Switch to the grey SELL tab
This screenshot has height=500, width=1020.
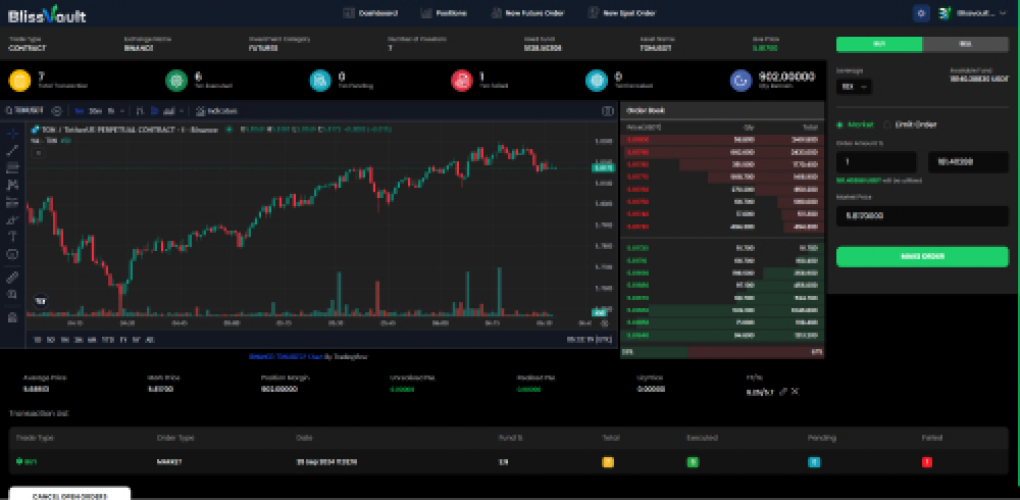(x=965, y=44)
